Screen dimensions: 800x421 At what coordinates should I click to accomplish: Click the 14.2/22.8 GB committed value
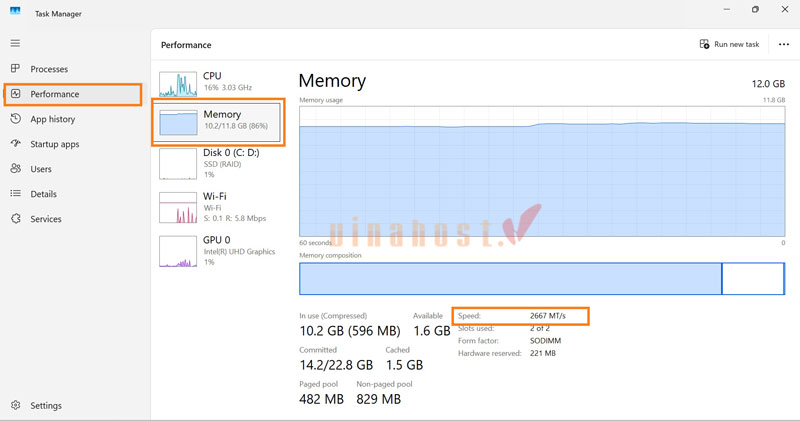(336, 365)
